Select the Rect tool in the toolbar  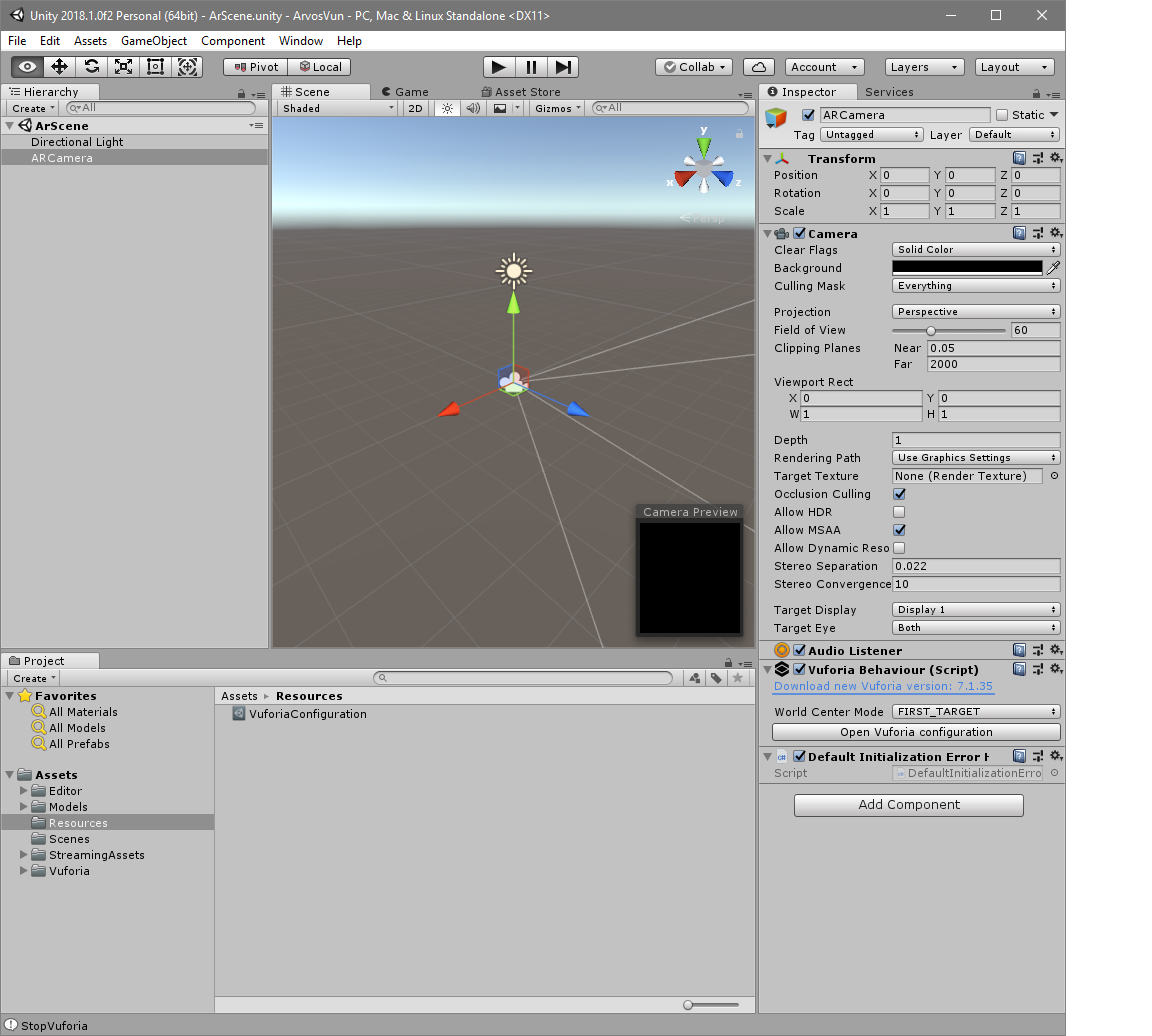pos(154,66)
